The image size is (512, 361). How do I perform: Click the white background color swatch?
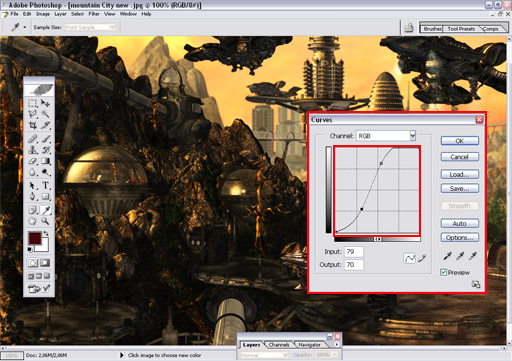point(44,247)
